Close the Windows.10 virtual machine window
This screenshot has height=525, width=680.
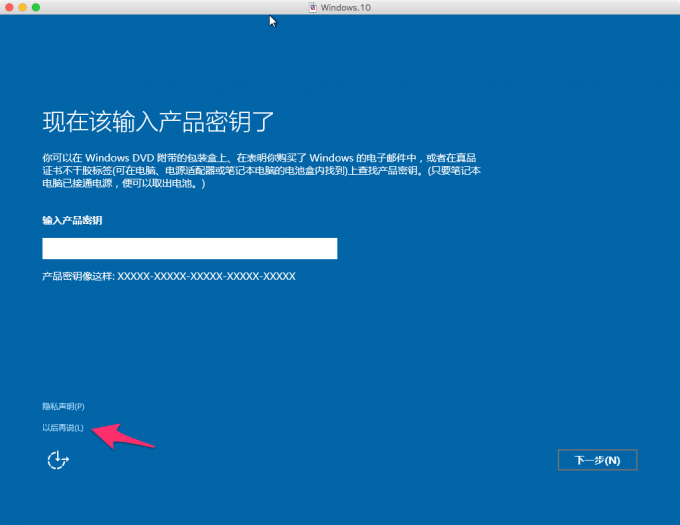tap(9, 7)
